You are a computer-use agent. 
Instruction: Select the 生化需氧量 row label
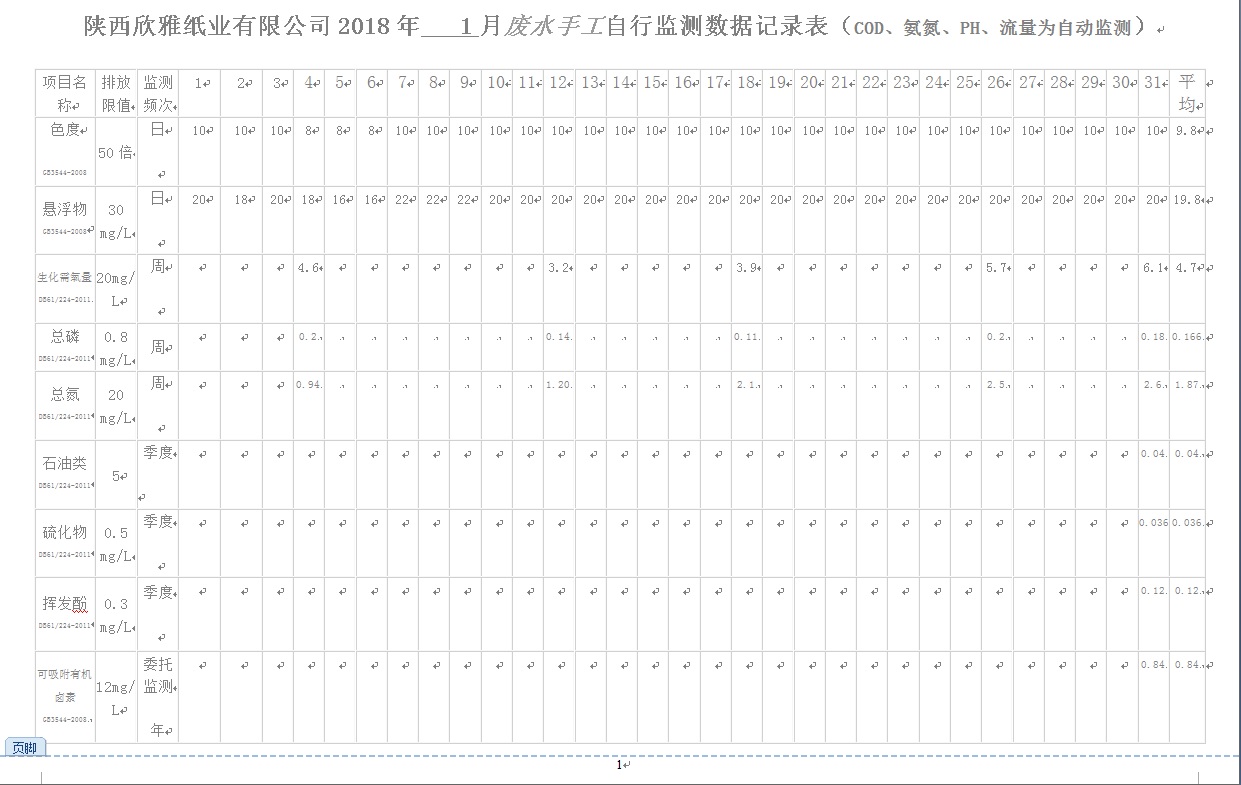click(x=66, y=278)
